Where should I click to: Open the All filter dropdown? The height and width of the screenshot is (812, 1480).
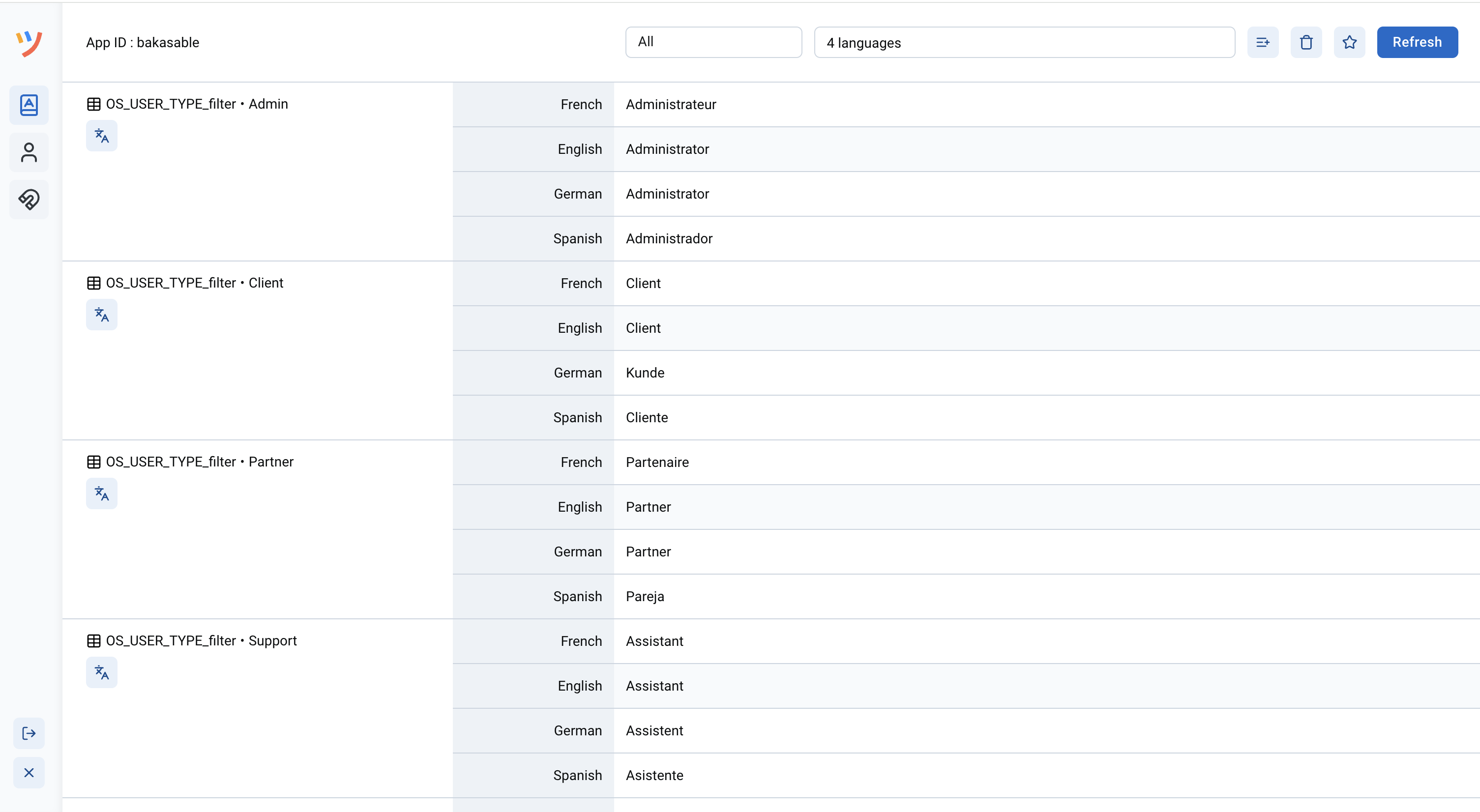713,42
